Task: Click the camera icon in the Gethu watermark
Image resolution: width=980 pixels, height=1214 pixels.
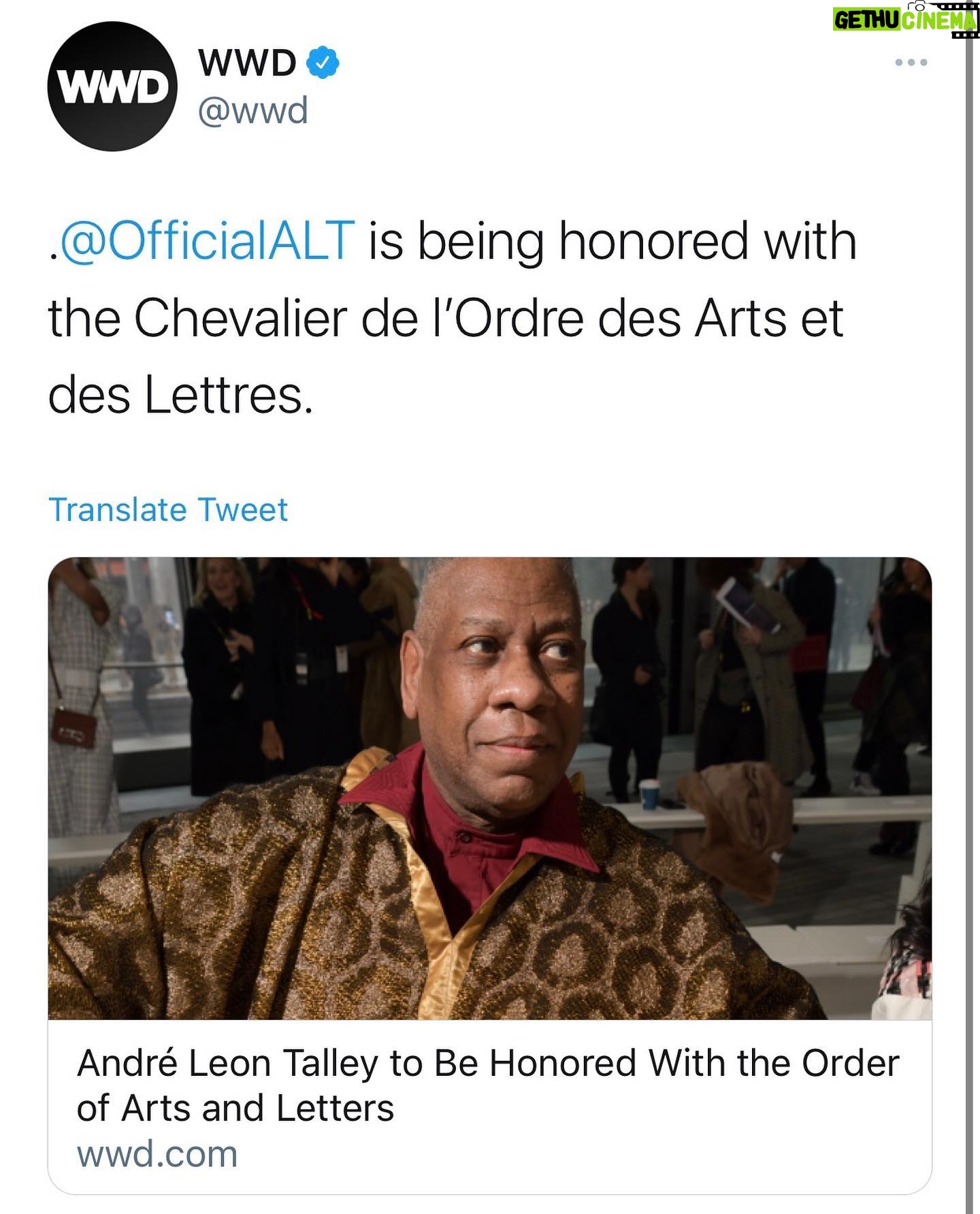Action: [x=919, y=5]
